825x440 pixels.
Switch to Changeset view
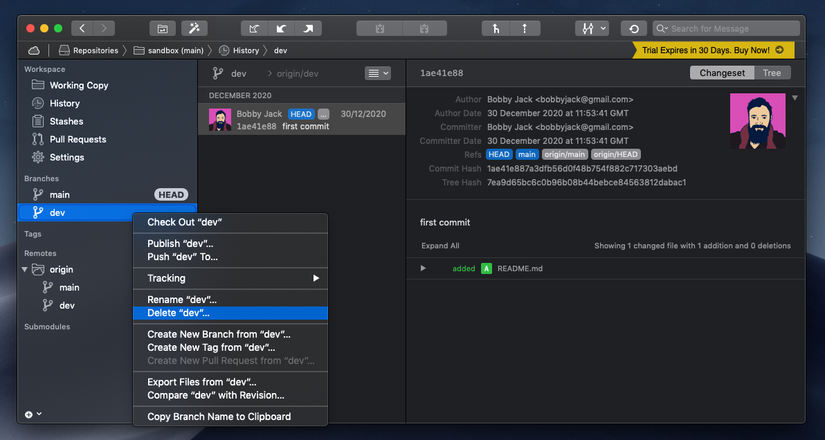coord(720,73)
